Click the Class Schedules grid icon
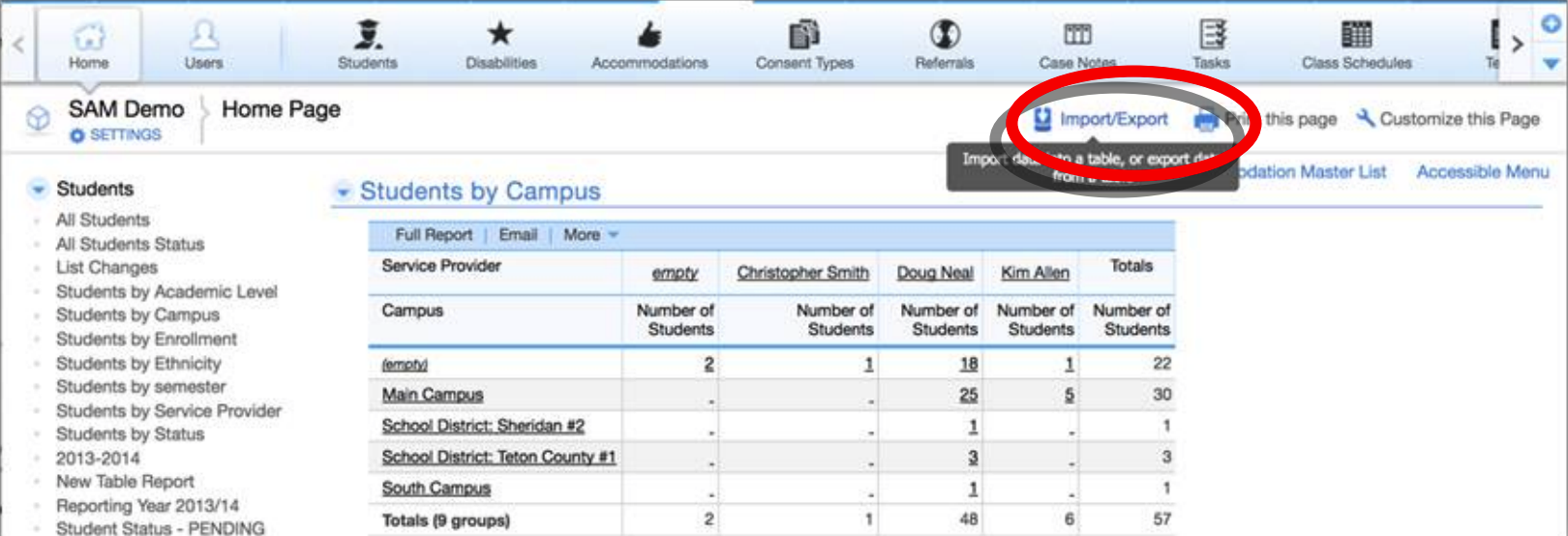Screen dimensions: 1568x536 point(1356,35)
